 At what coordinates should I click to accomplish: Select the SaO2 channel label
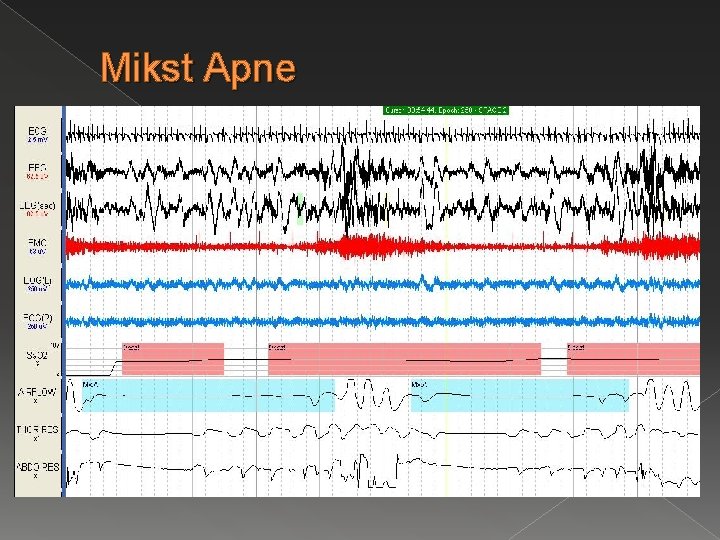(x=37, y=355)
